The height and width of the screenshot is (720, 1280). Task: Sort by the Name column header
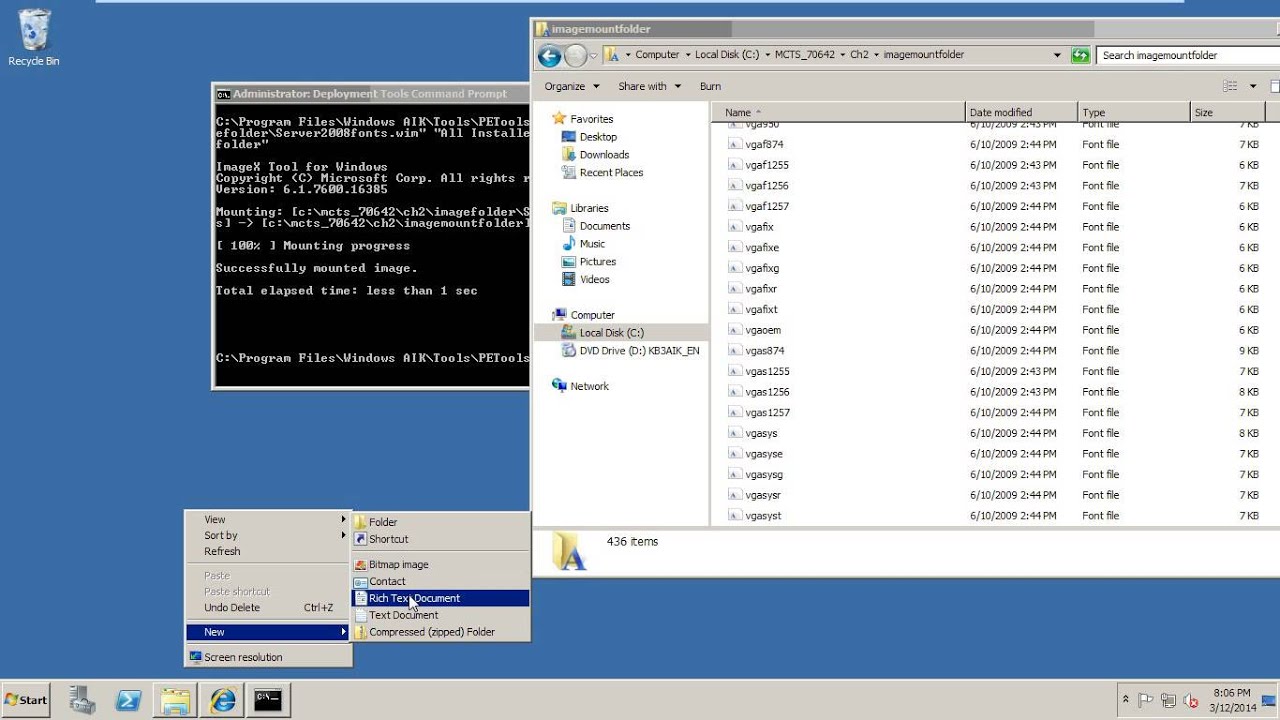point(838,112)
